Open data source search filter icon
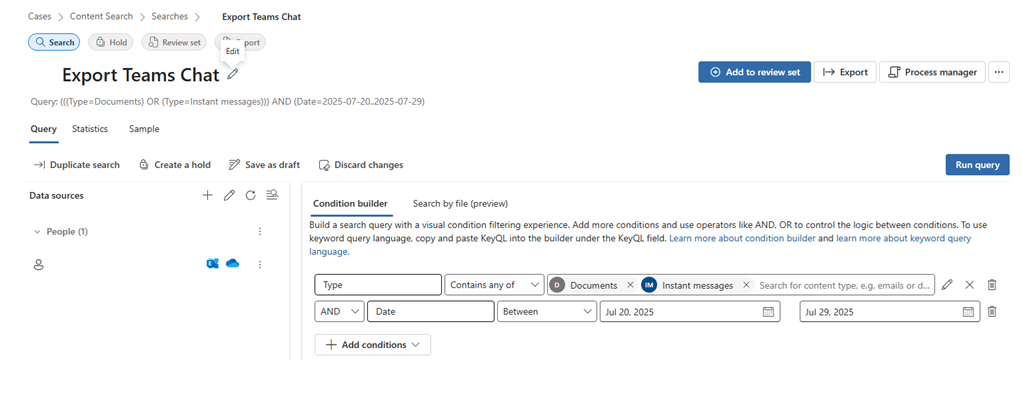This screenshot has width=1021, height=417. pyautogui.click(x=272, y=195)
